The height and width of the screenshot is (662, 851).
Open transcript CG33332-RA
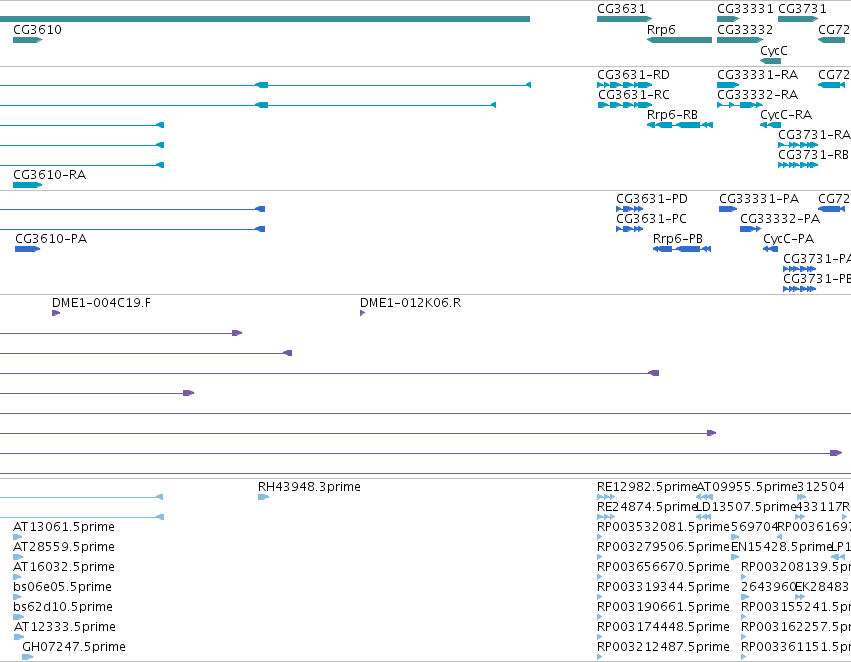[739, 105]
